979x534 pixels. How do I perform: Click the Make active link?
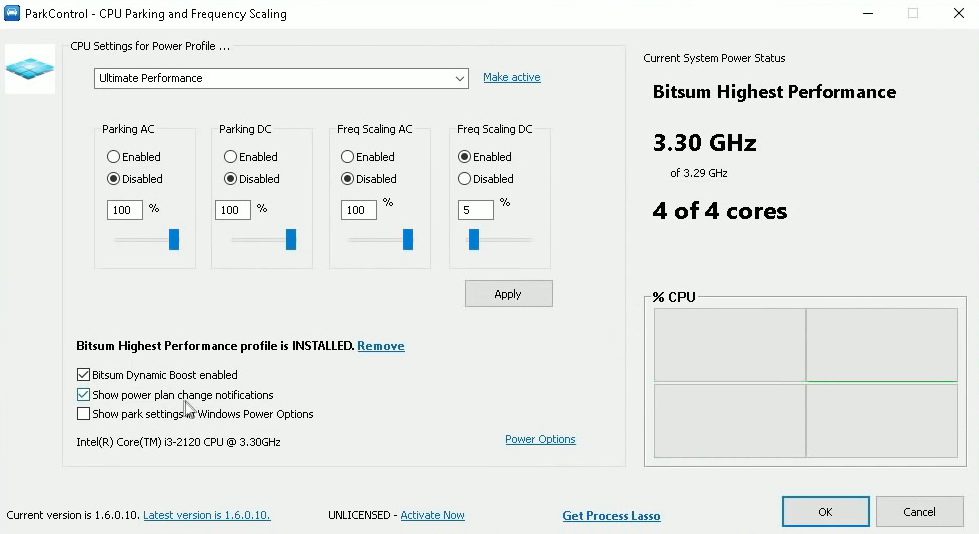click(511, 77)
